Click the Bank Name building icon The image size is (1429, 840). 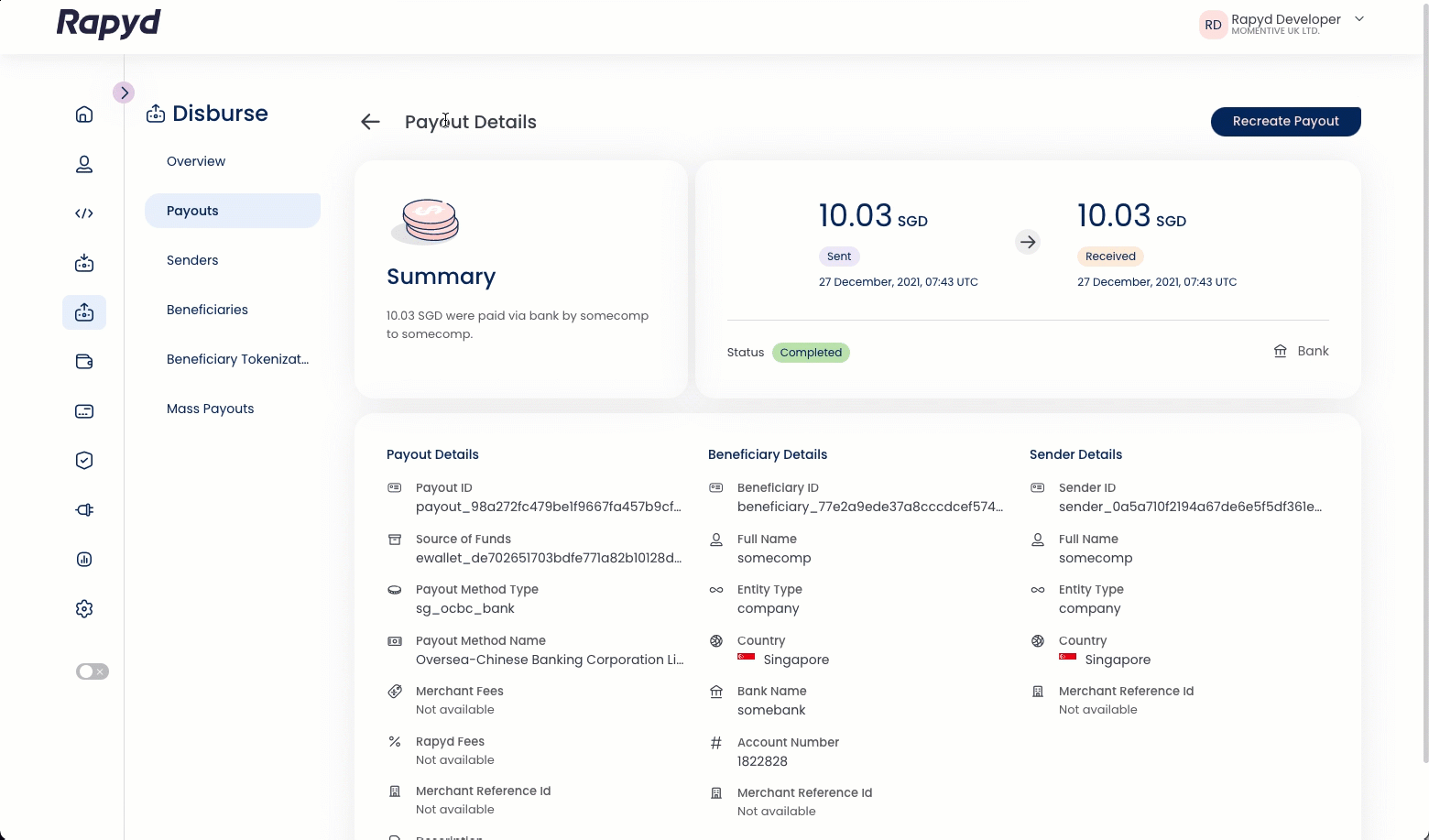716,691
